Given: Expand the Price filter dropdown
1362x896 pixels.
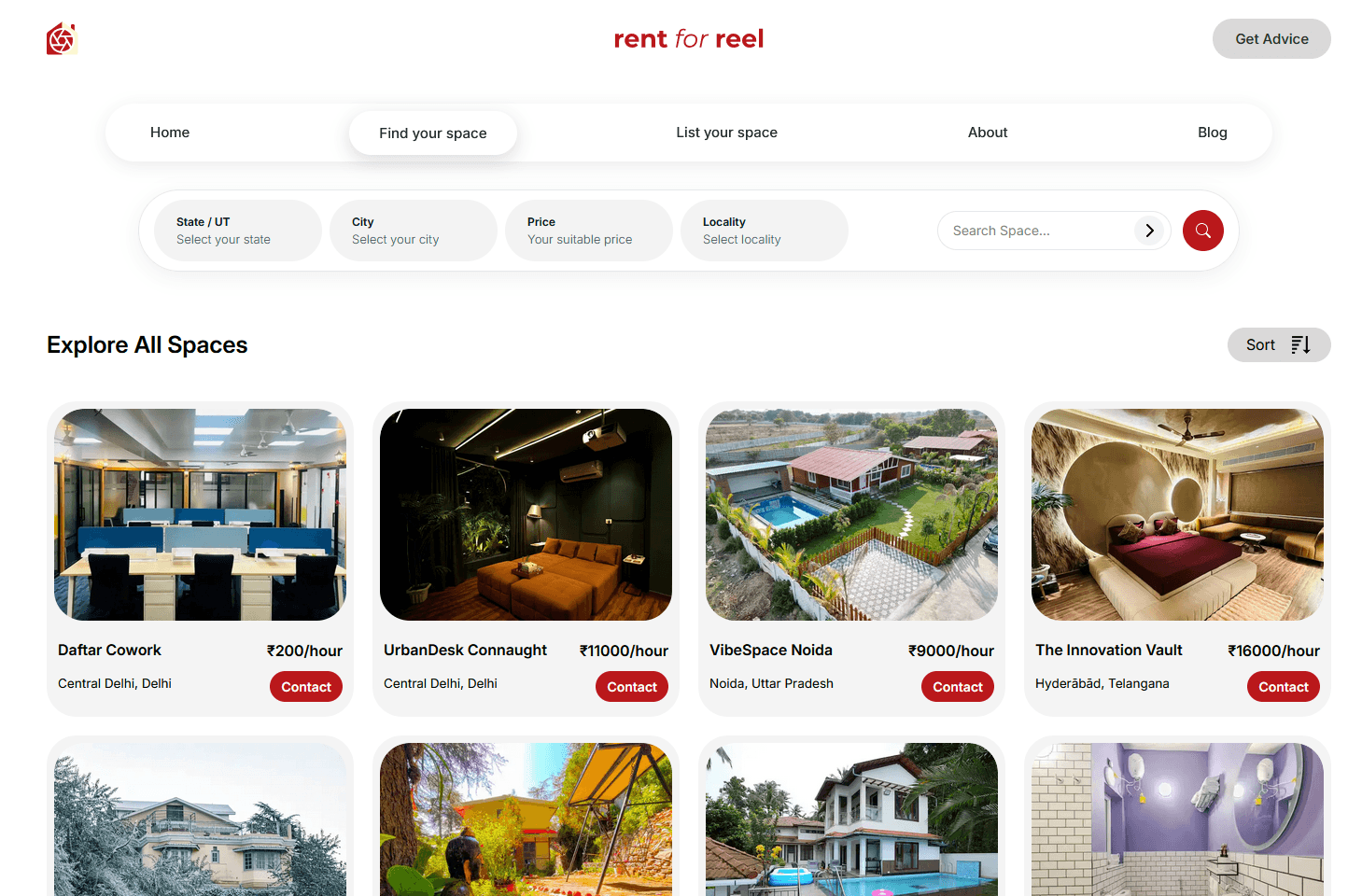Looking at the screenshot, I should click(x=589, y=231).
